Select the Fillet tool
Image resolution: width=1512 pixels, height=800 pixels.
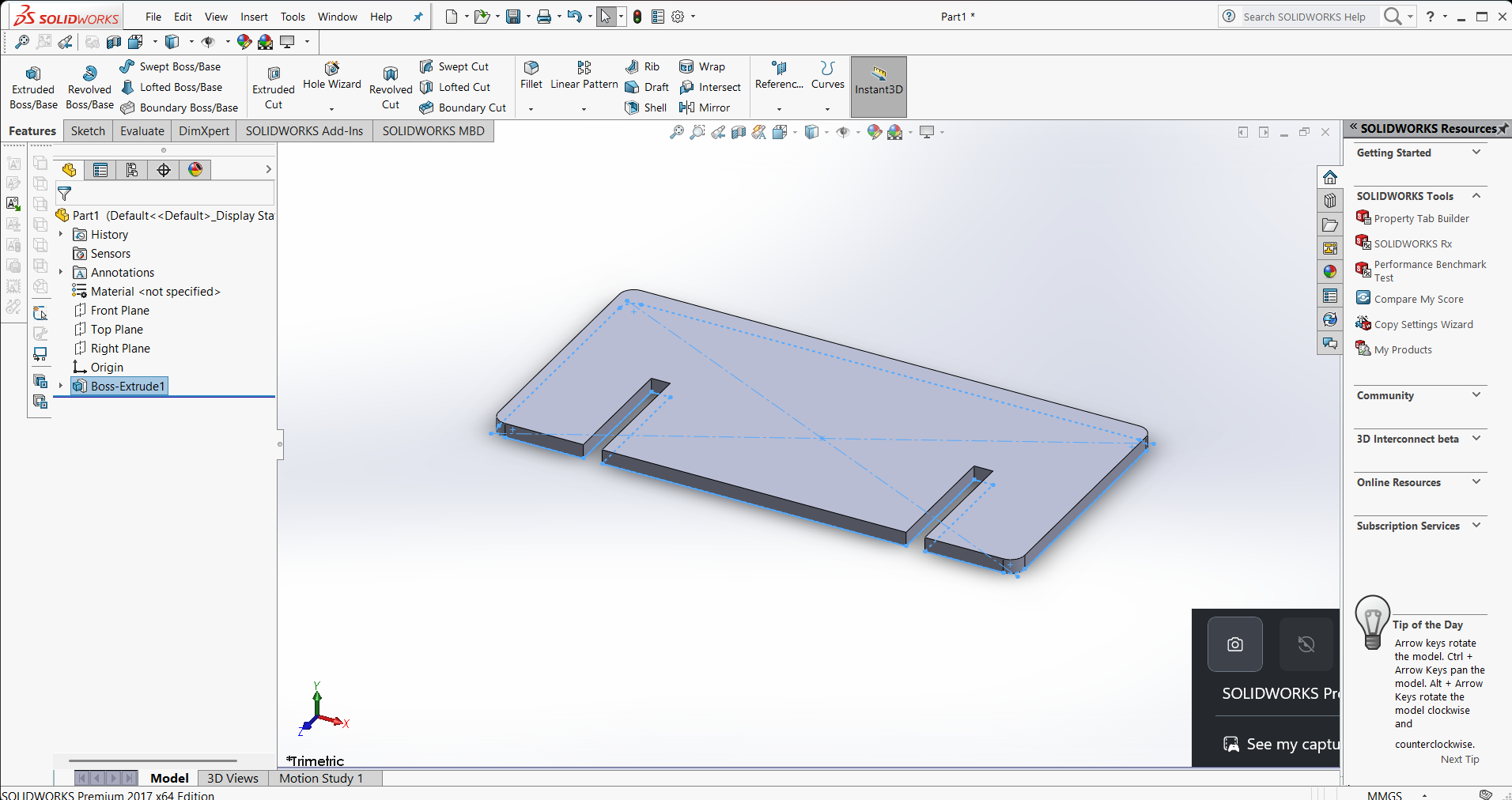pos(531,76)
